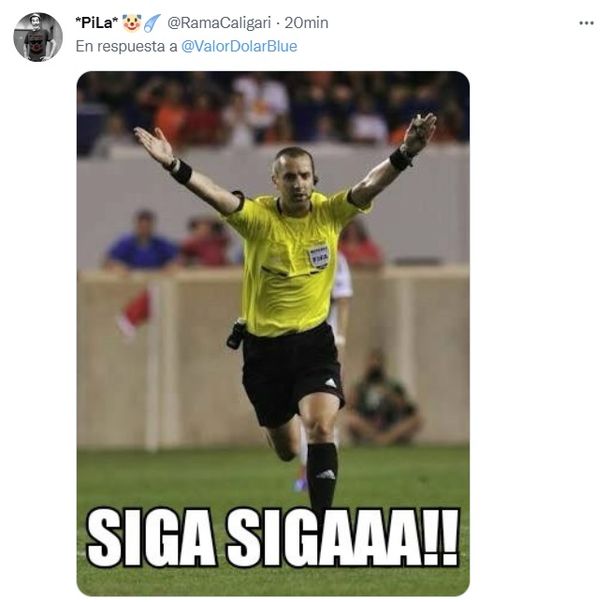Visit the @RamaCaligari handle link

[219, 23]
